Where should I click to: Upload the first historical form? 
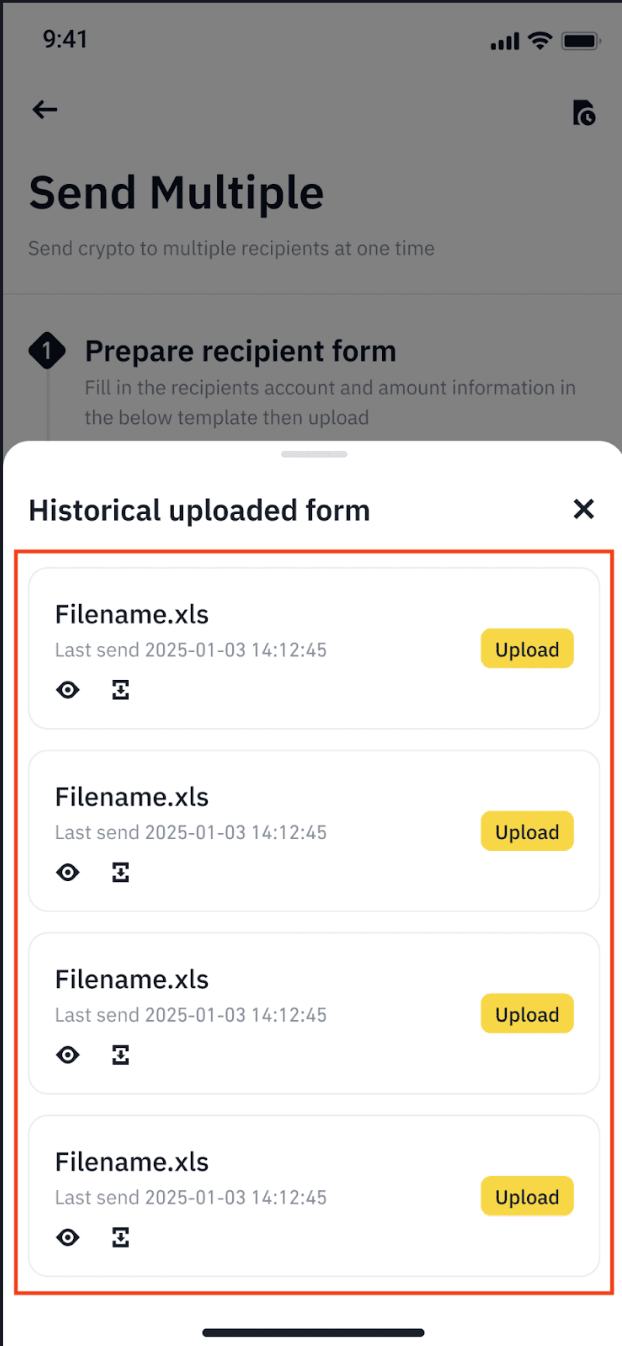pyautogui.click(x=527, y=649)
